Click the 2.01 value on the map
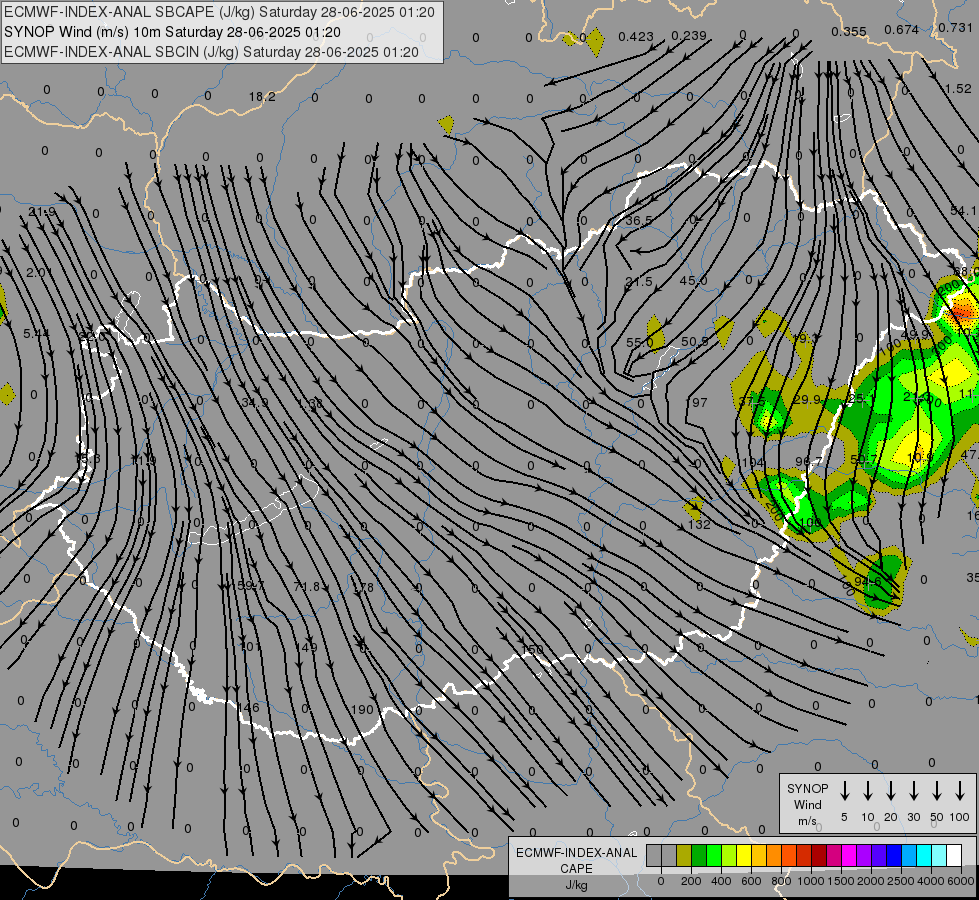 click(x=38, y=272)
